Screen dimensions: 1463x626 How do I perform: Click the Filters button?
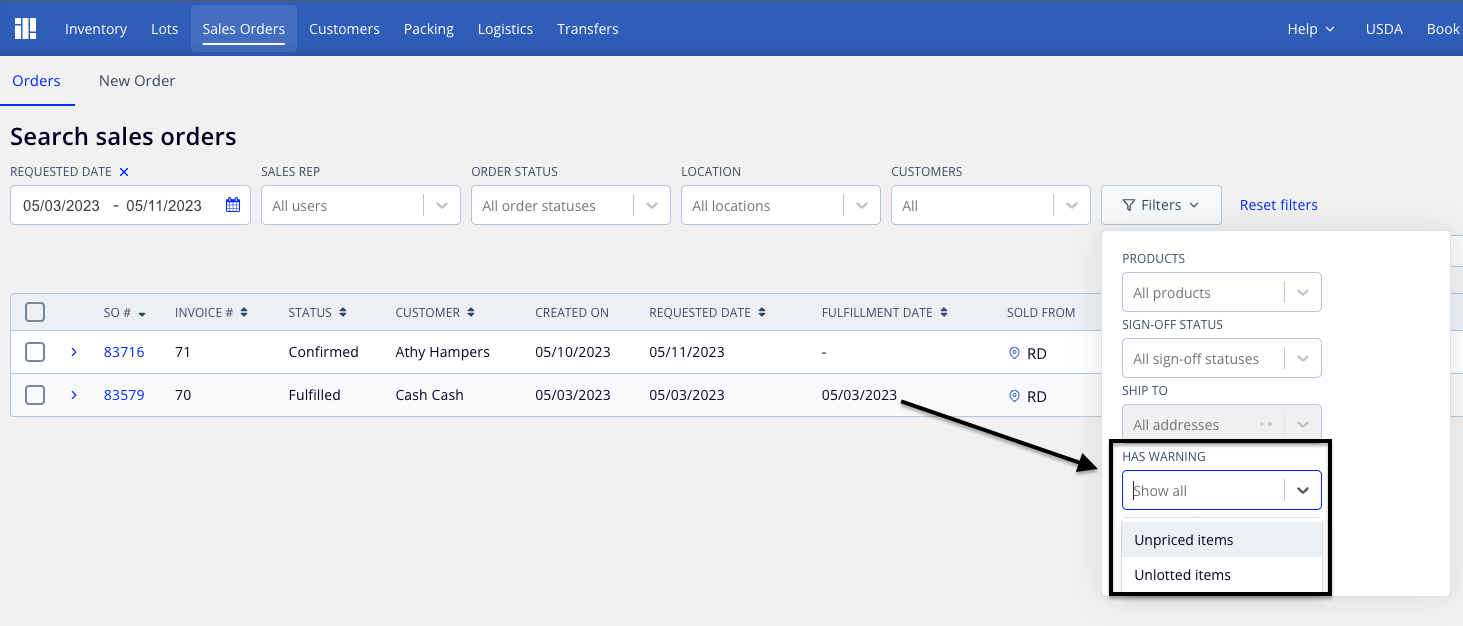tap(1161, 205)
